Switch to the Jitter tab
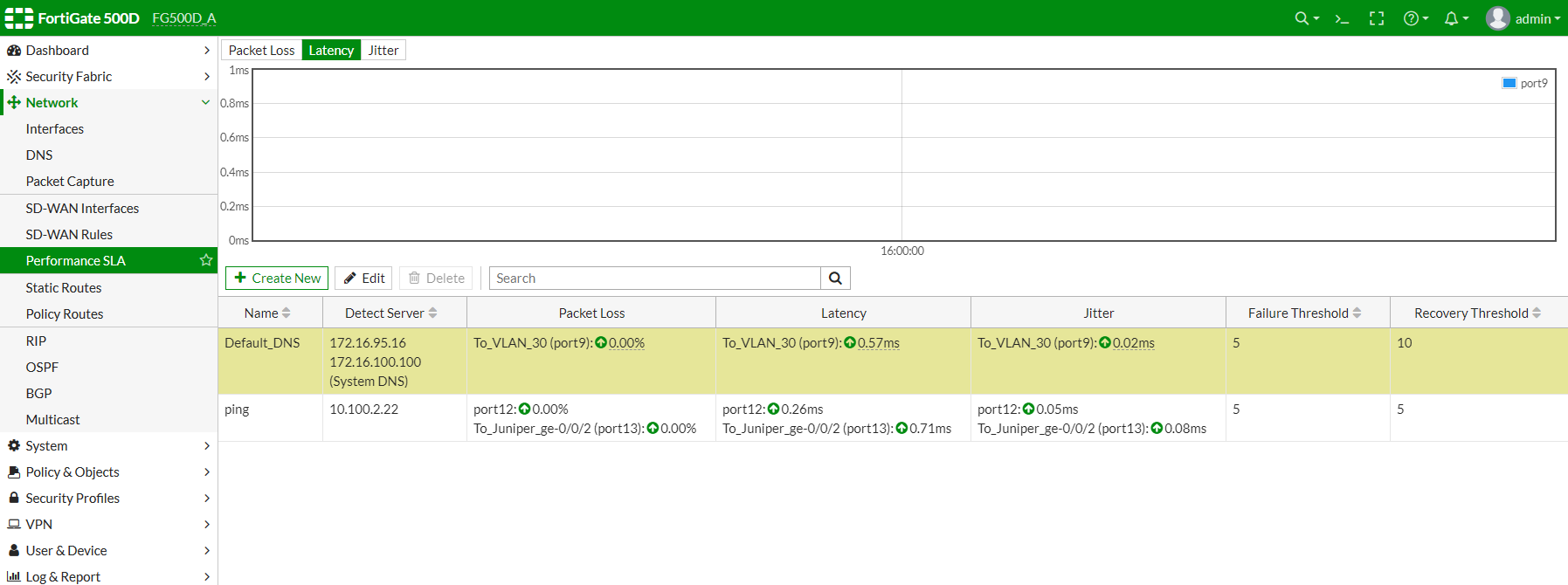Image resolution: width=1568 pixels, height=585 pixels. [x=383, y=51]
